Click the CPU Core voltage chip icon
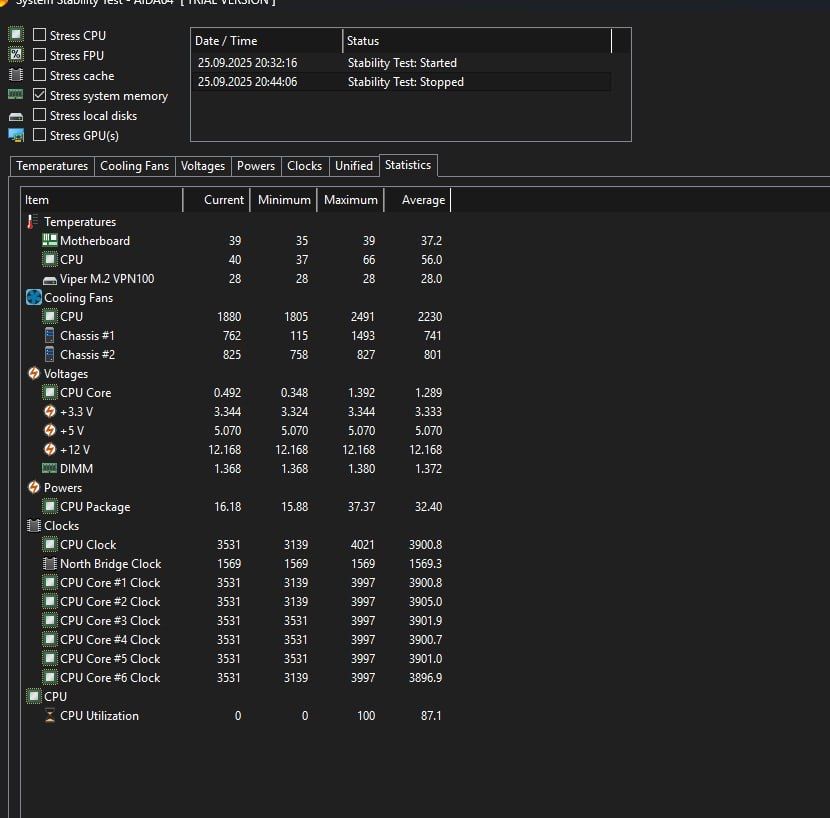830x818 pixels. pyautogui.click(x=50, y=392)
